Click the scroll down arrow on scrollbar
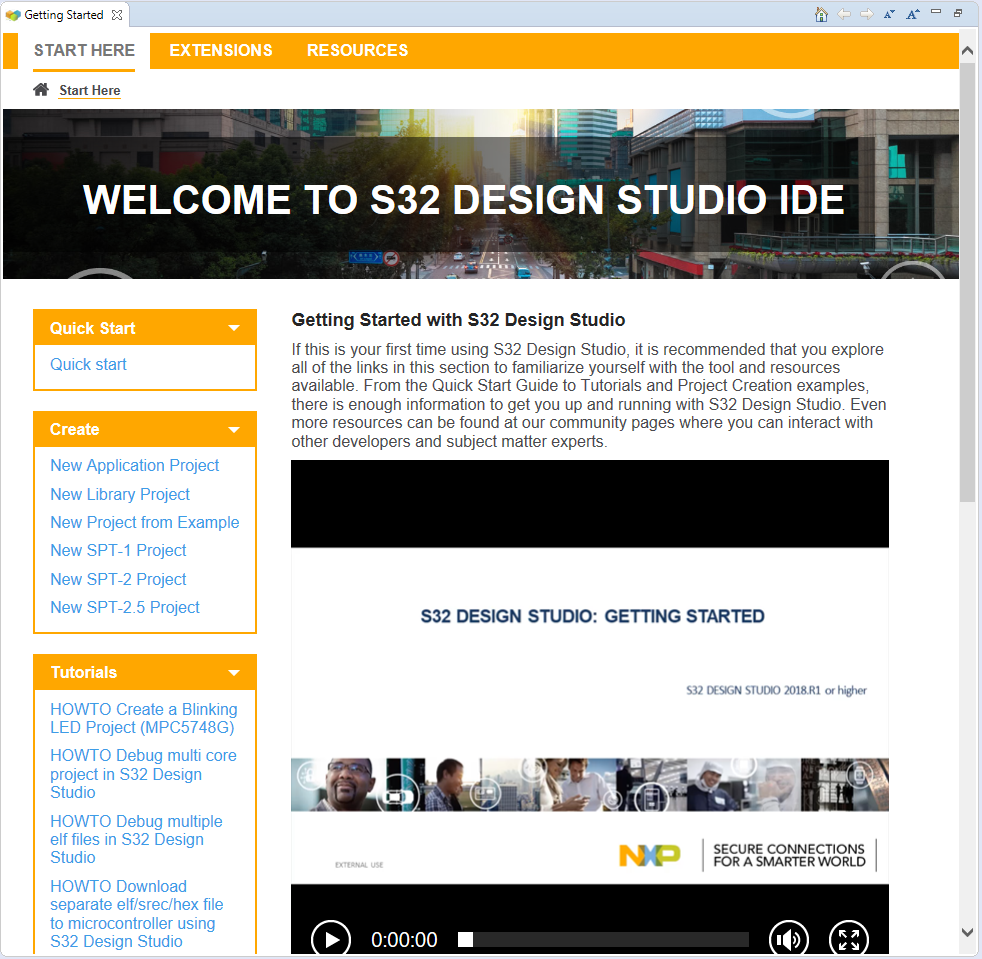The height and width of the screenshot is (959, 982). (x=967, y=932)
